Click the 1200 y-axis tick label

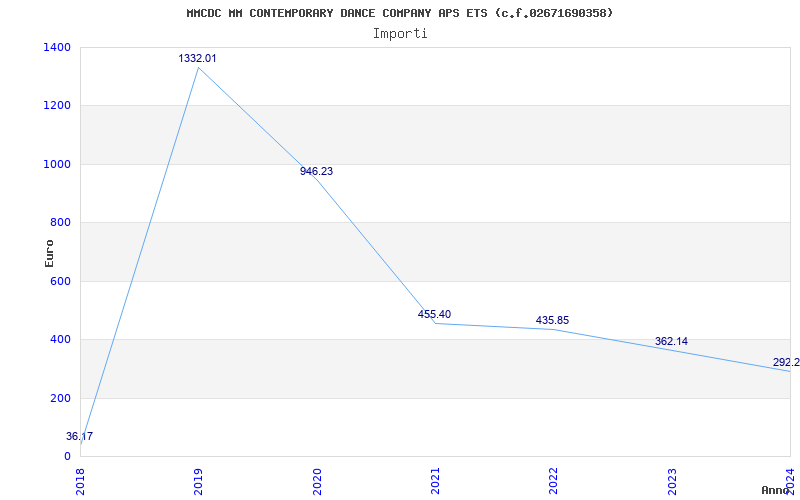58,106
